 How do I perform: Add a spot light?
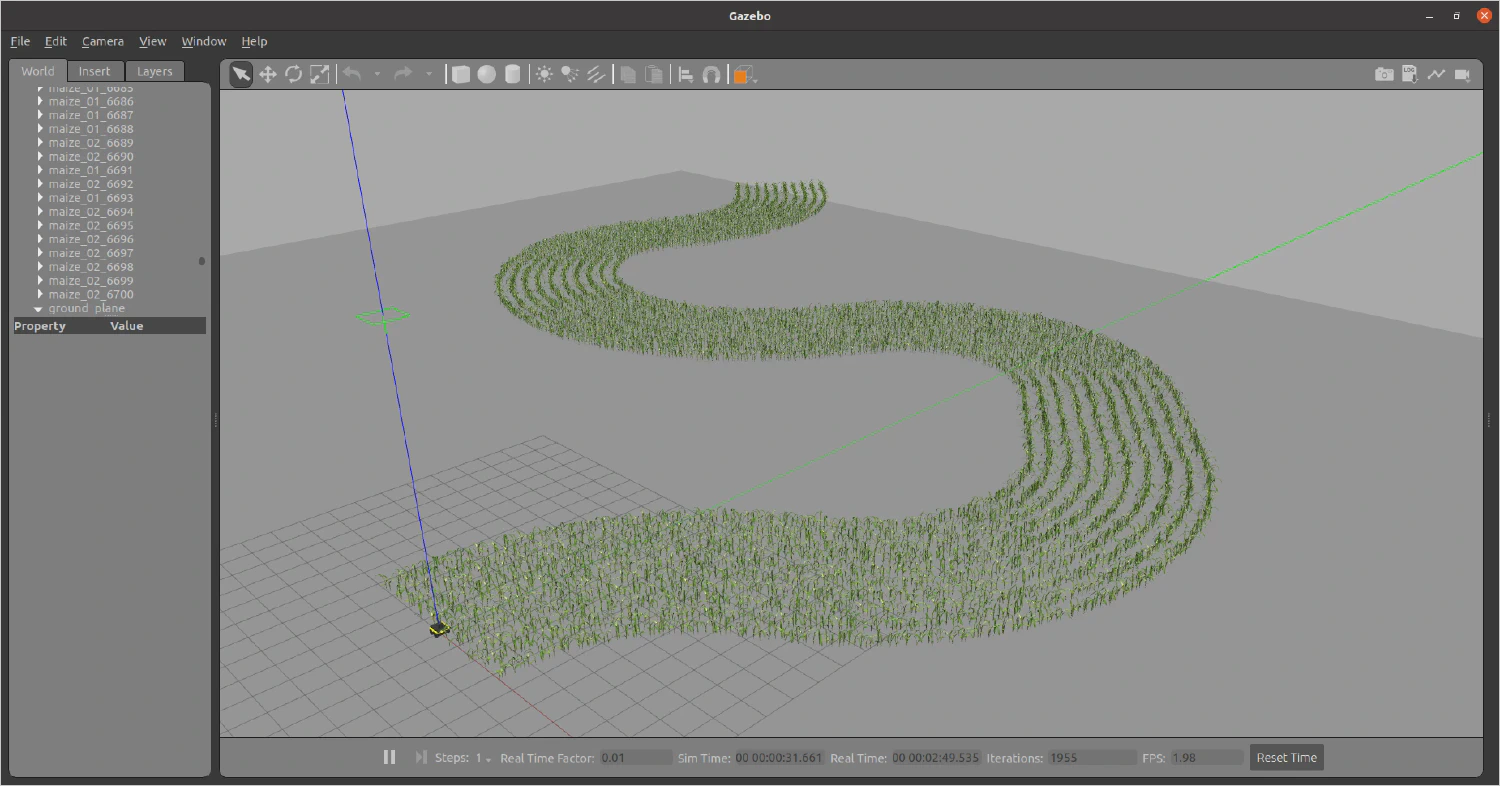(x=570, y=74)
